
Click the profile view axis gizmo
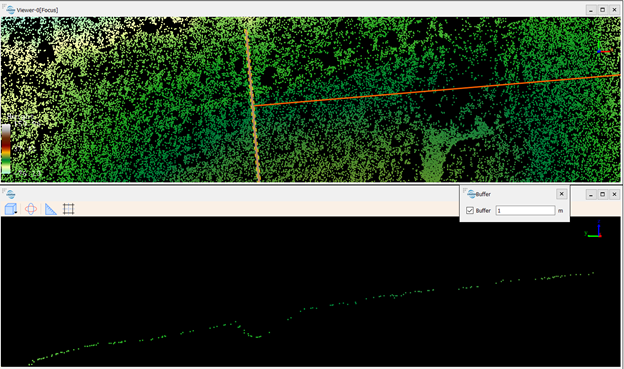pyautogui.click(x=594, y=230)
